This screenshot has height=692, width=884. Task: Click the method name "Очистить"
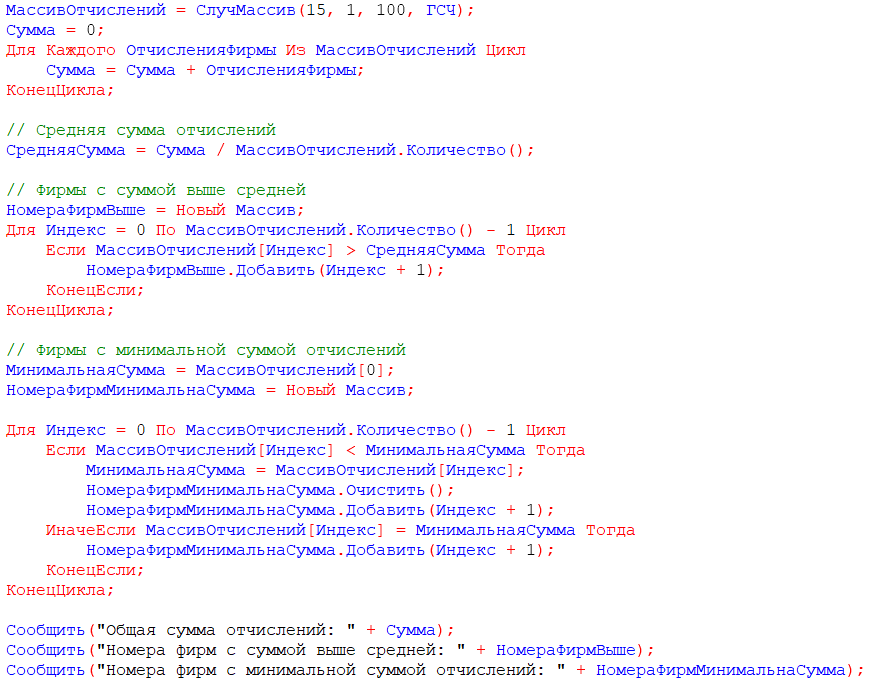(x=385, y=490)
